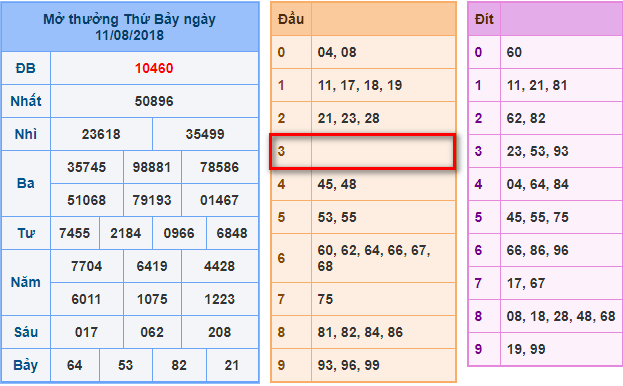Click the Sáu row label
The image size is (623, 386).
(26, 332)
